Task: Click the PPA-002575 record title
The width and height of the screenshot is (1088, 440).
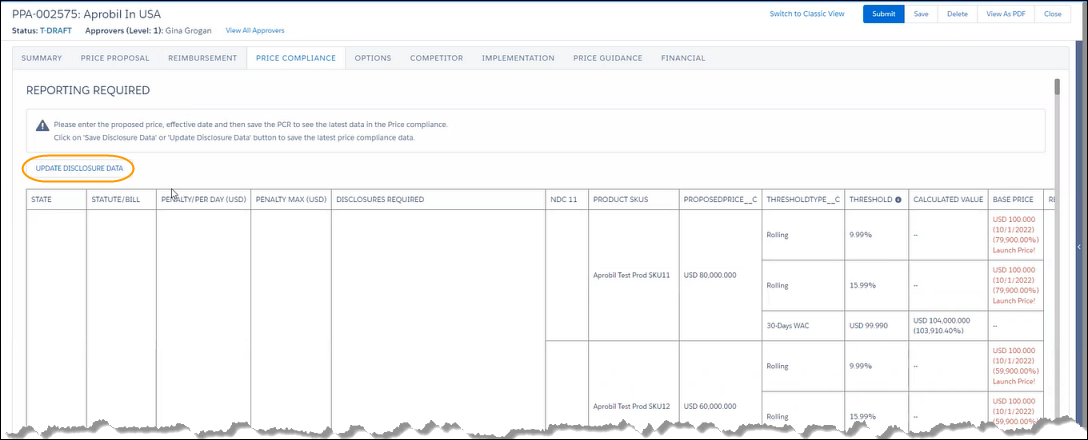Action: point(87,14)
